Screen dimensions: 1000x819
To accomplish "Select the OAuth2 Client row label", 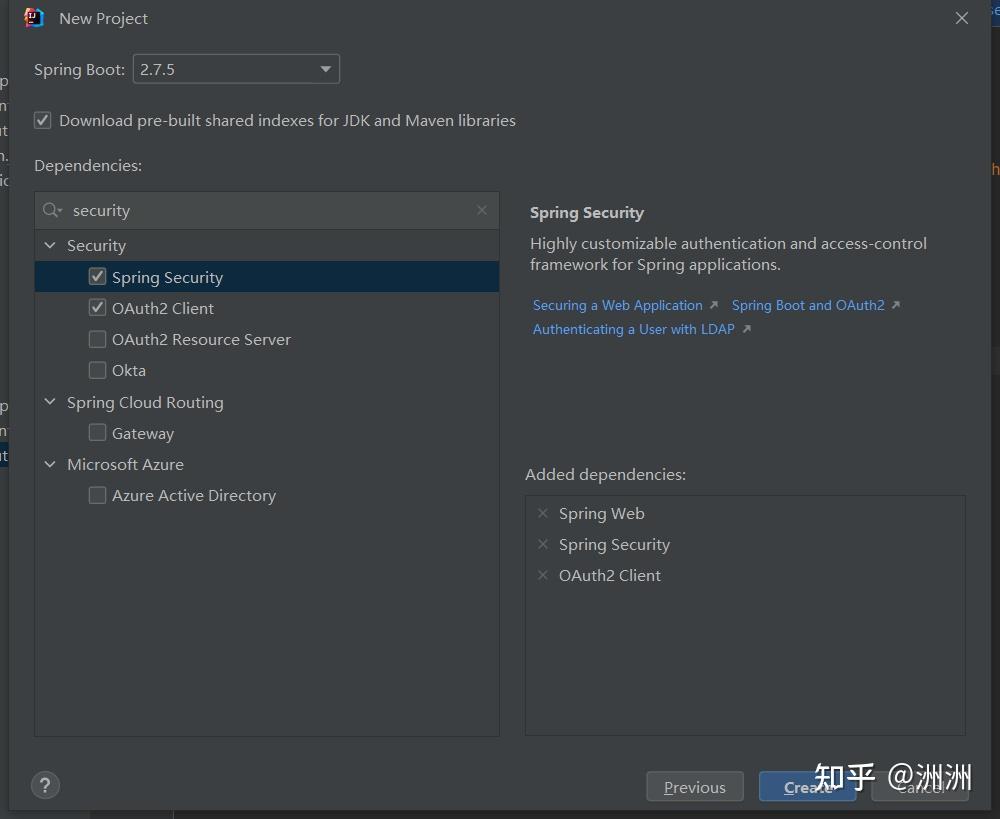I will click(x=163, y=308).
